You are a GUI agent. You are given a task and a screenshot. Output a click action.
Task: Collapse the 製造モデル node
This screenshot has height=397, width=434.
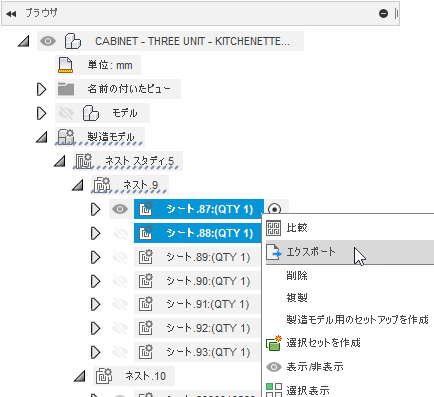click(x=41, y=137)
